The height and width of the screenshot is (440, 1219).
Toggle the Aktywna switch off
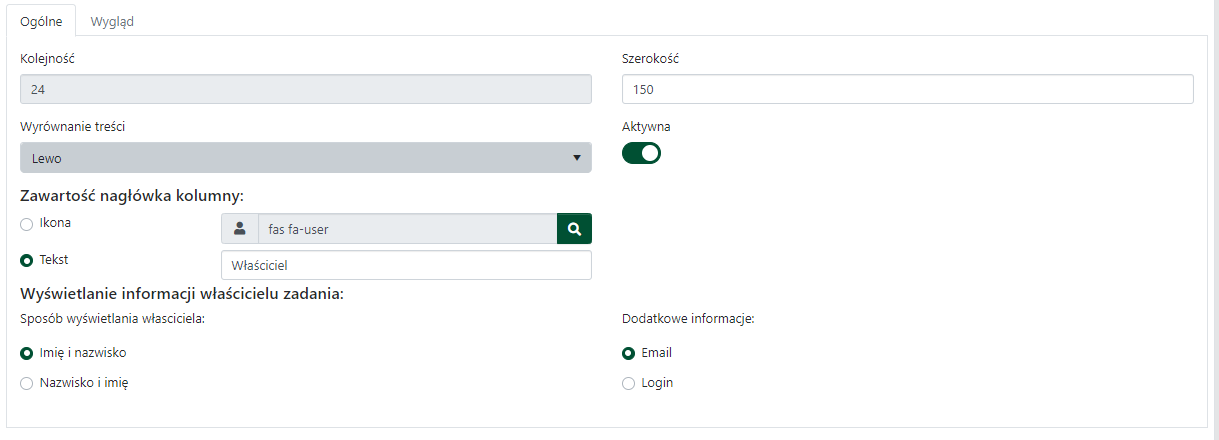click(x=641, y=153)
